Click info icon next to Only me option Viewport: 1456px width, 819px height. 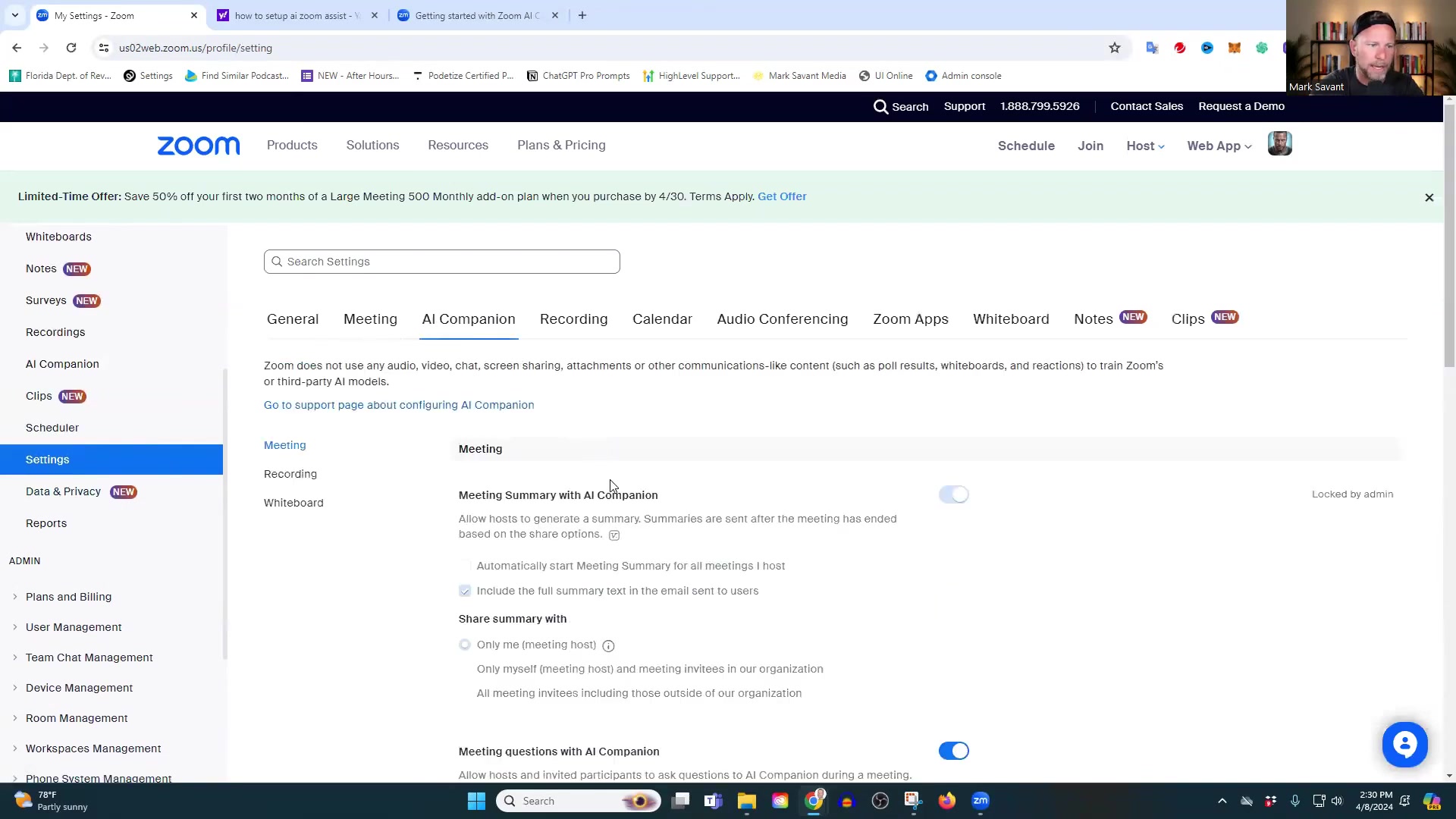point(608,645)
